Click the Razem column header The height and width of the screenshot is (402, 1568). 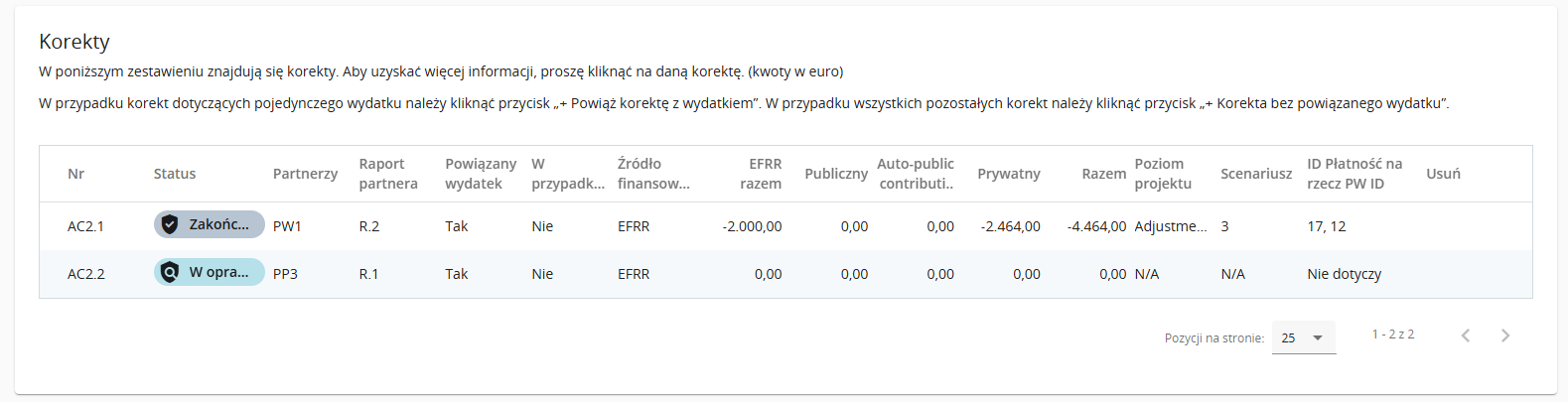1103,174
